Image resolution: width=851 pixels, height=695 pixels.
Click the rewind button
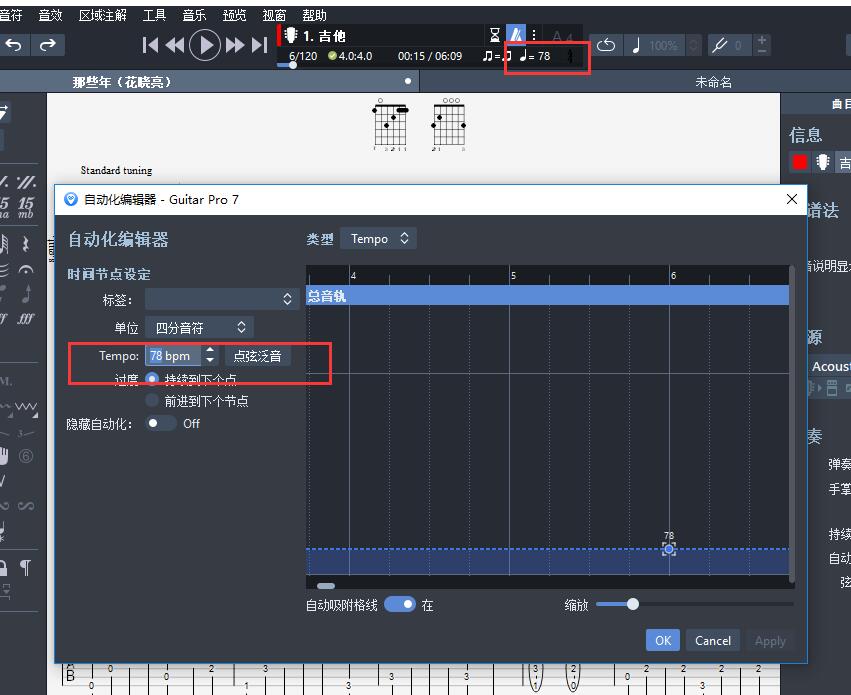click(x=175, y=45)
